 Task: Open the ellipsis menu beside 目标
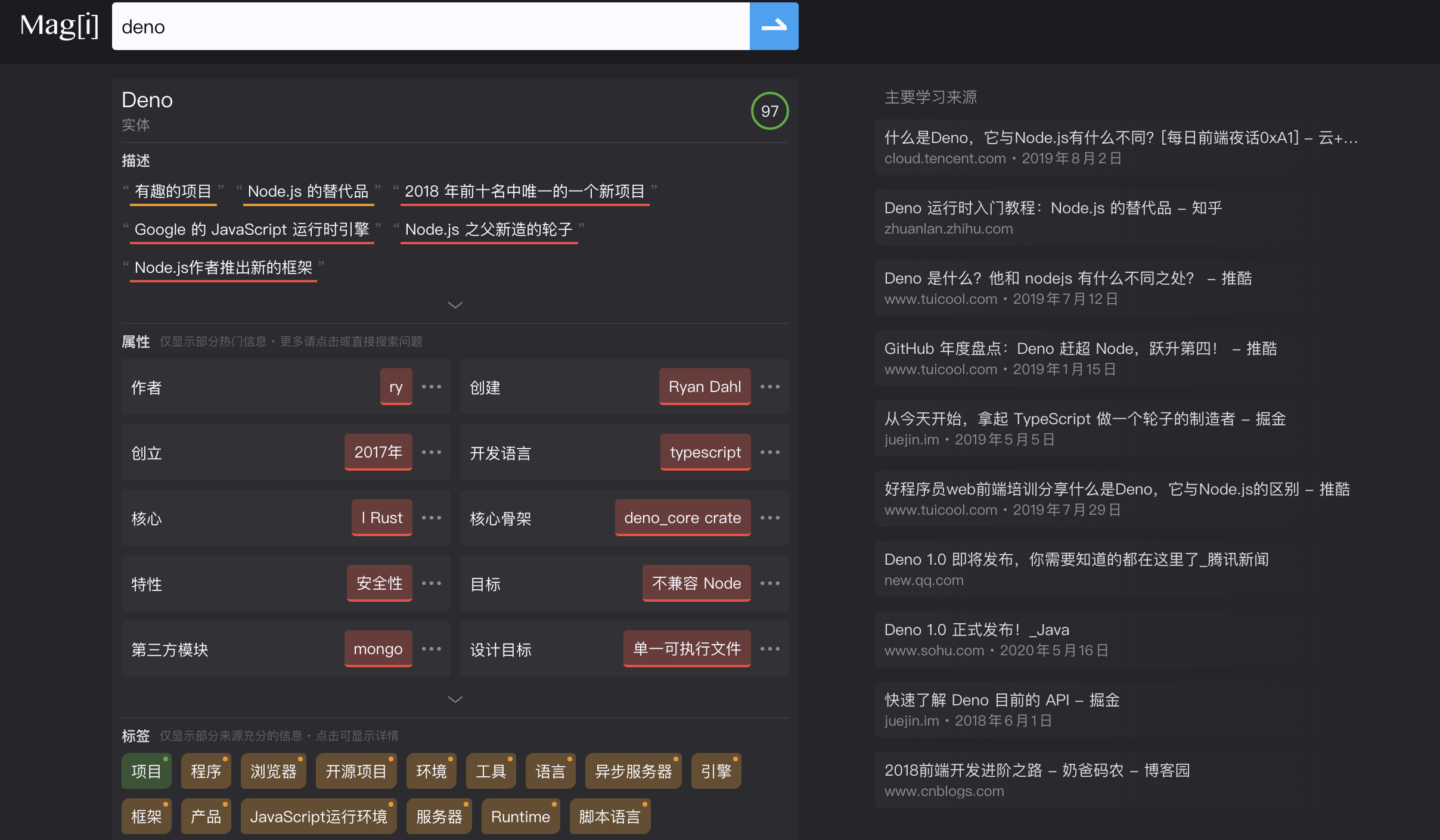(x=771, y=583)
